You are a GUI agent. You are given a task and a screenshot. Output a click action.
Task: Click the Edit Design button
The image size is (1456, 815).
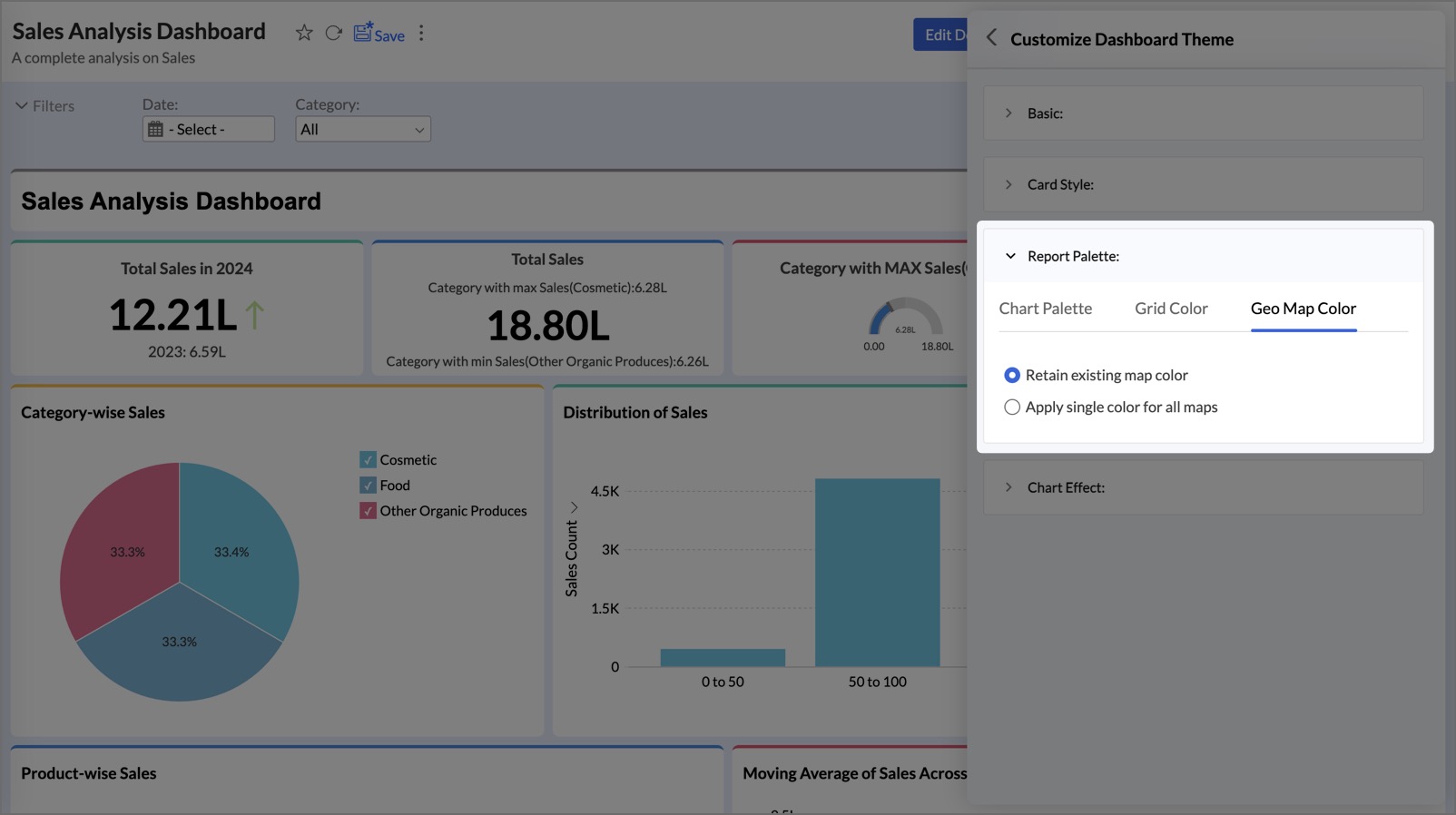coord(940,35)
